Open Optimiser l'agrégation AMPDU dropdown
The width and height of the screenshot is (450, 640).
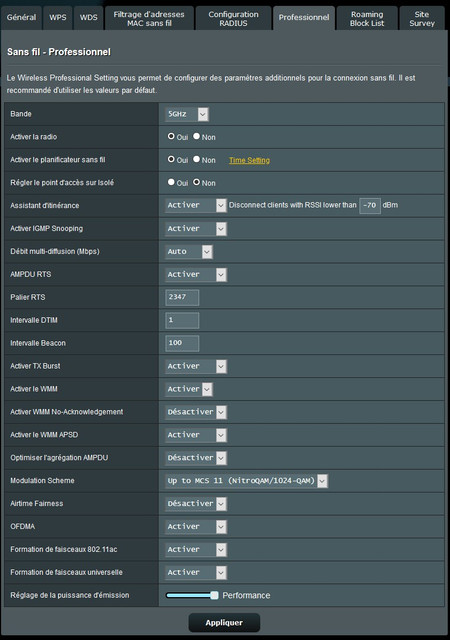pos(196,458)
